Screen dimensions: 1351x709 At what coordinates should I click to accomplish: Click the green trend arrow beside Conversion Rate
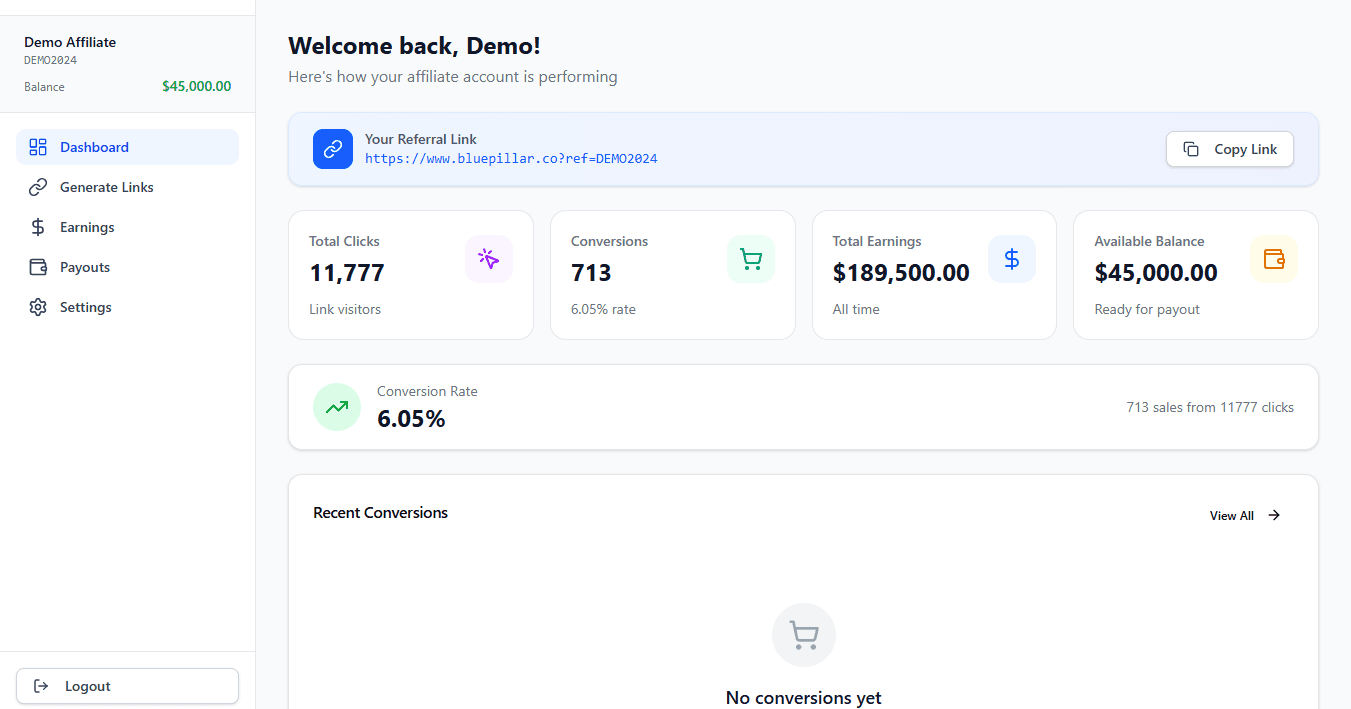(x=337, y=407)
